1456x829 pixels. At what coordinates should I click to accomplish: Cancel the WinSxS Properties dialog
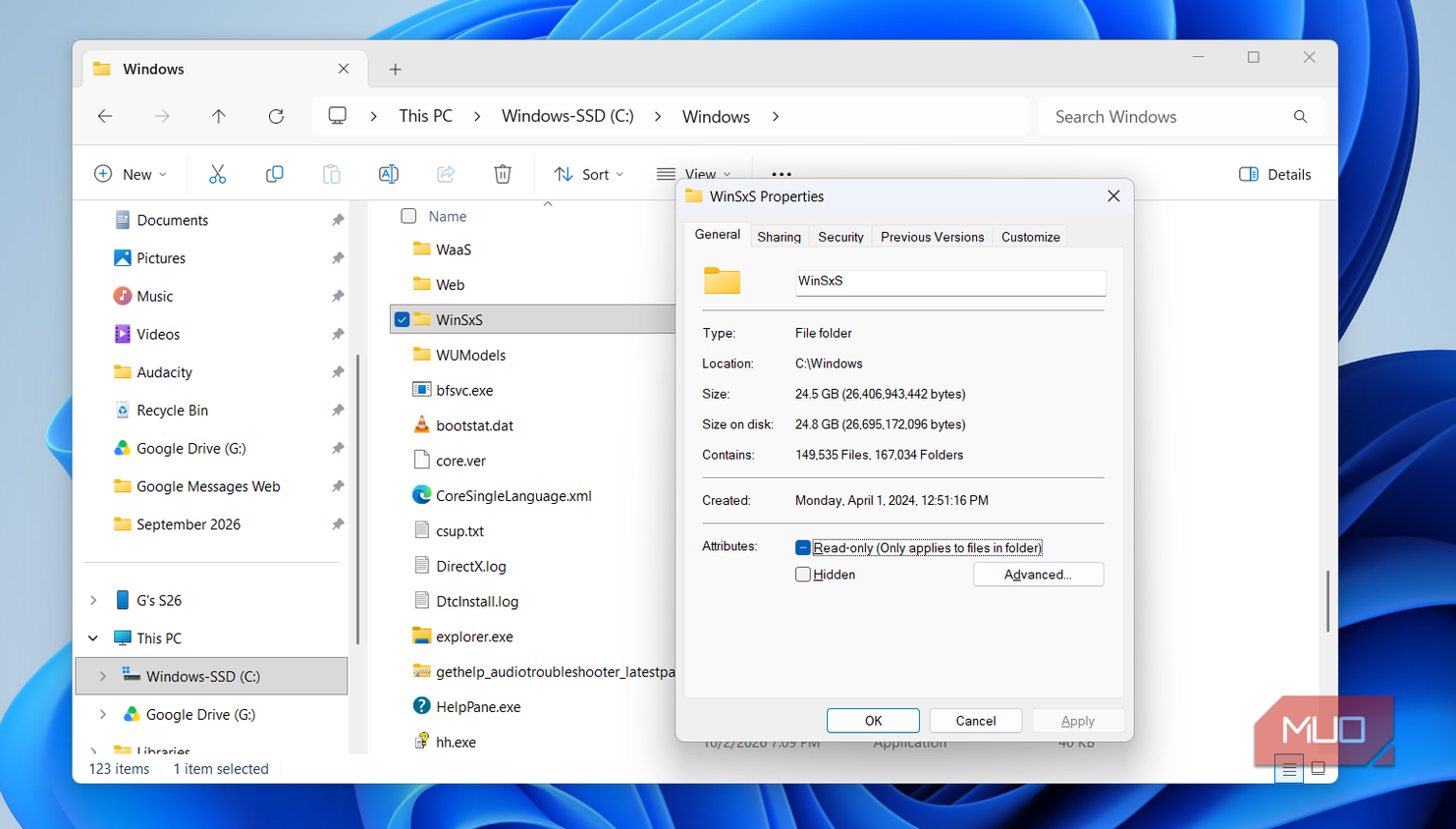point(976,721)
